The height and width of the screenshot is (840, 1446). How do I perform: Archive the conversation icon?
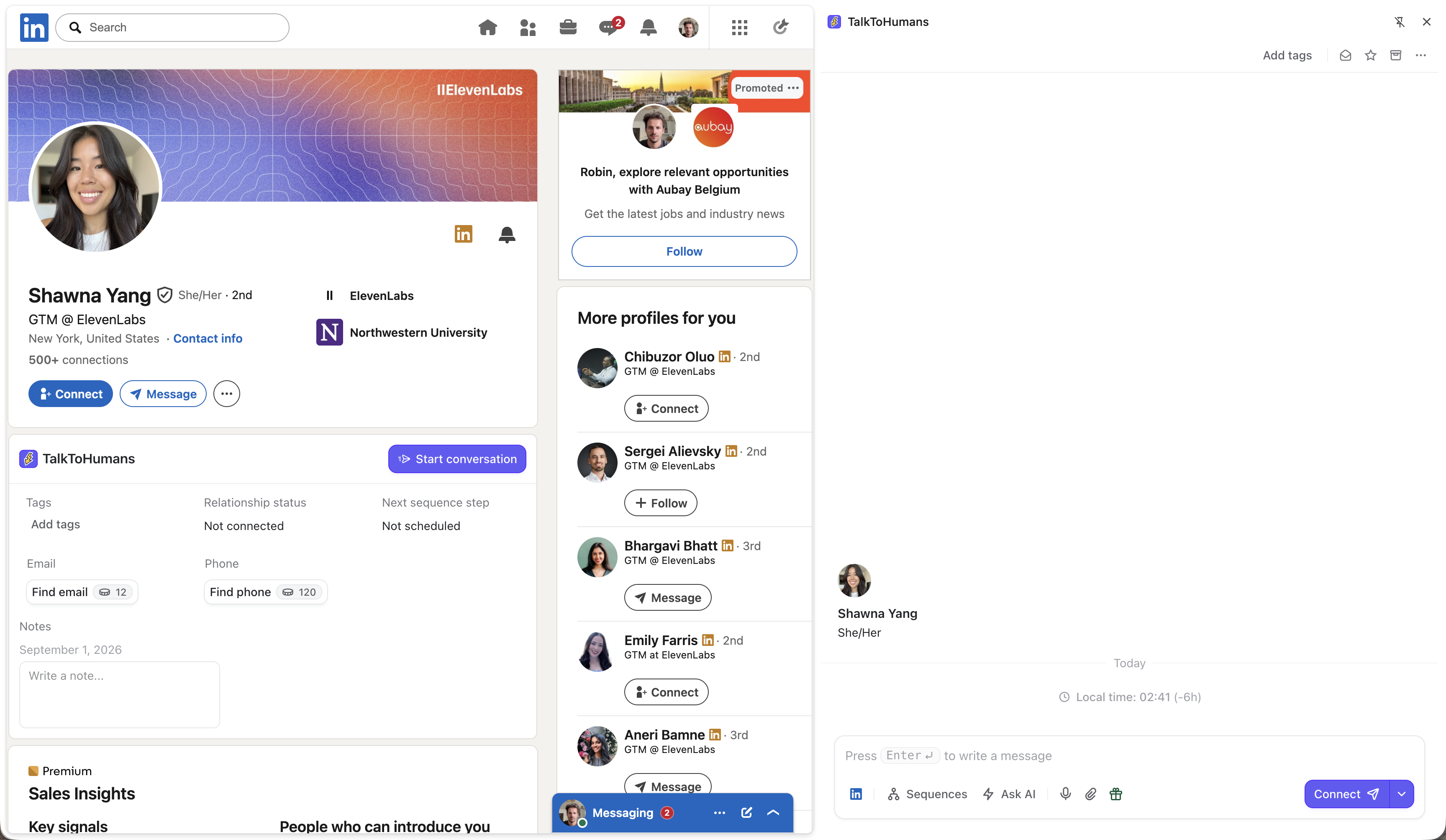pos(1395,55)
